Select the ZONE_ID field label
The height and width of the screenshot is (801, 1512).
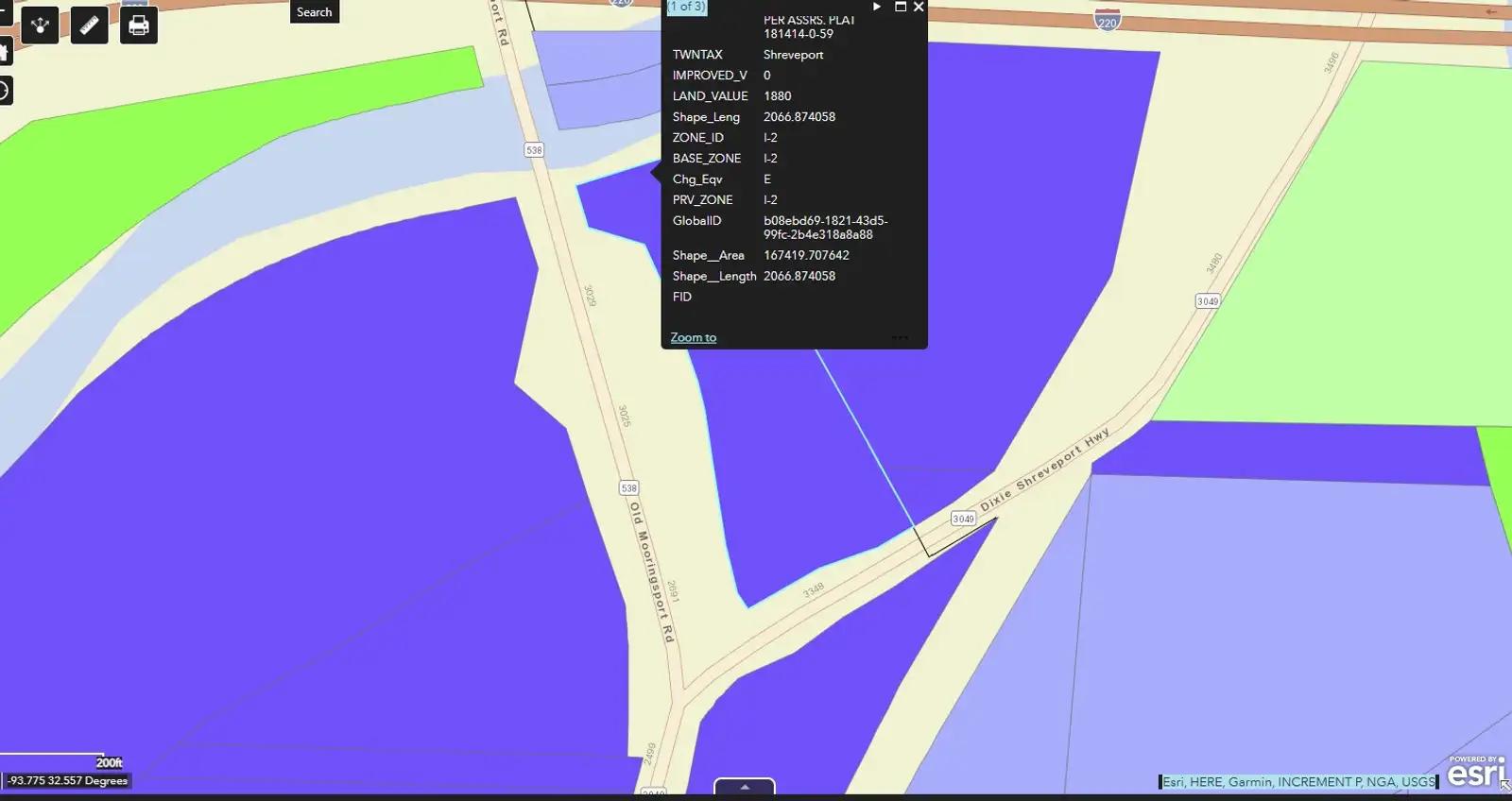[698, 138]
